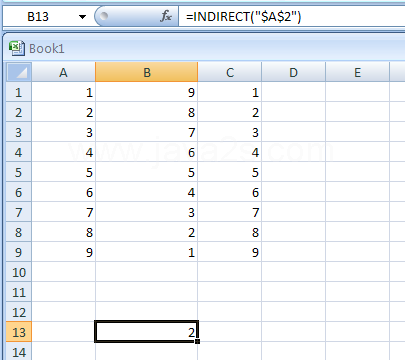The height and width of the screenshot is (360, 405).
Task: Select row 6 header
Action: tap(19, 192)
